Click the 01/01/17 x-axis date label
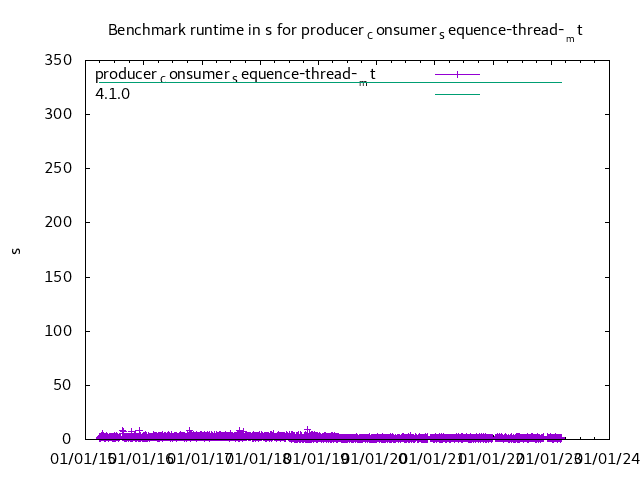This screenshot has height=480, width=640. click(200, 459)
